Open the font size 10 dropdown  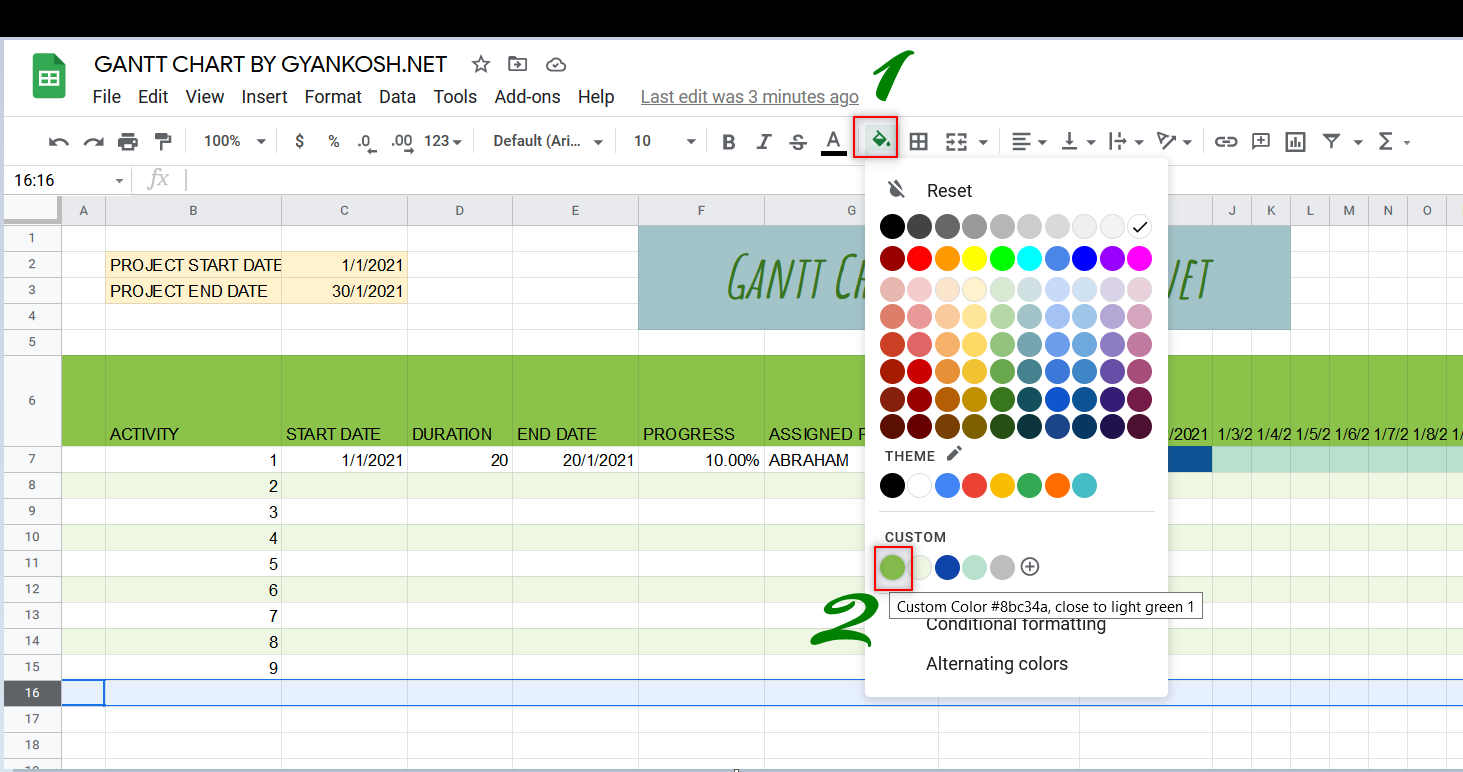pos(665,141)
